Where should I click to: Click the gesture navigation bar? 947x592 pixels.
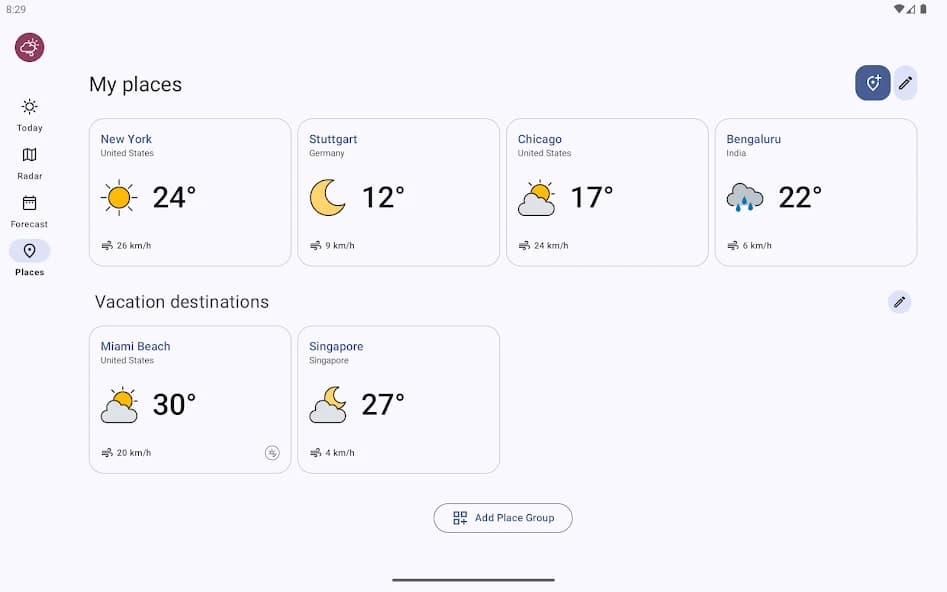click(473, 579)
